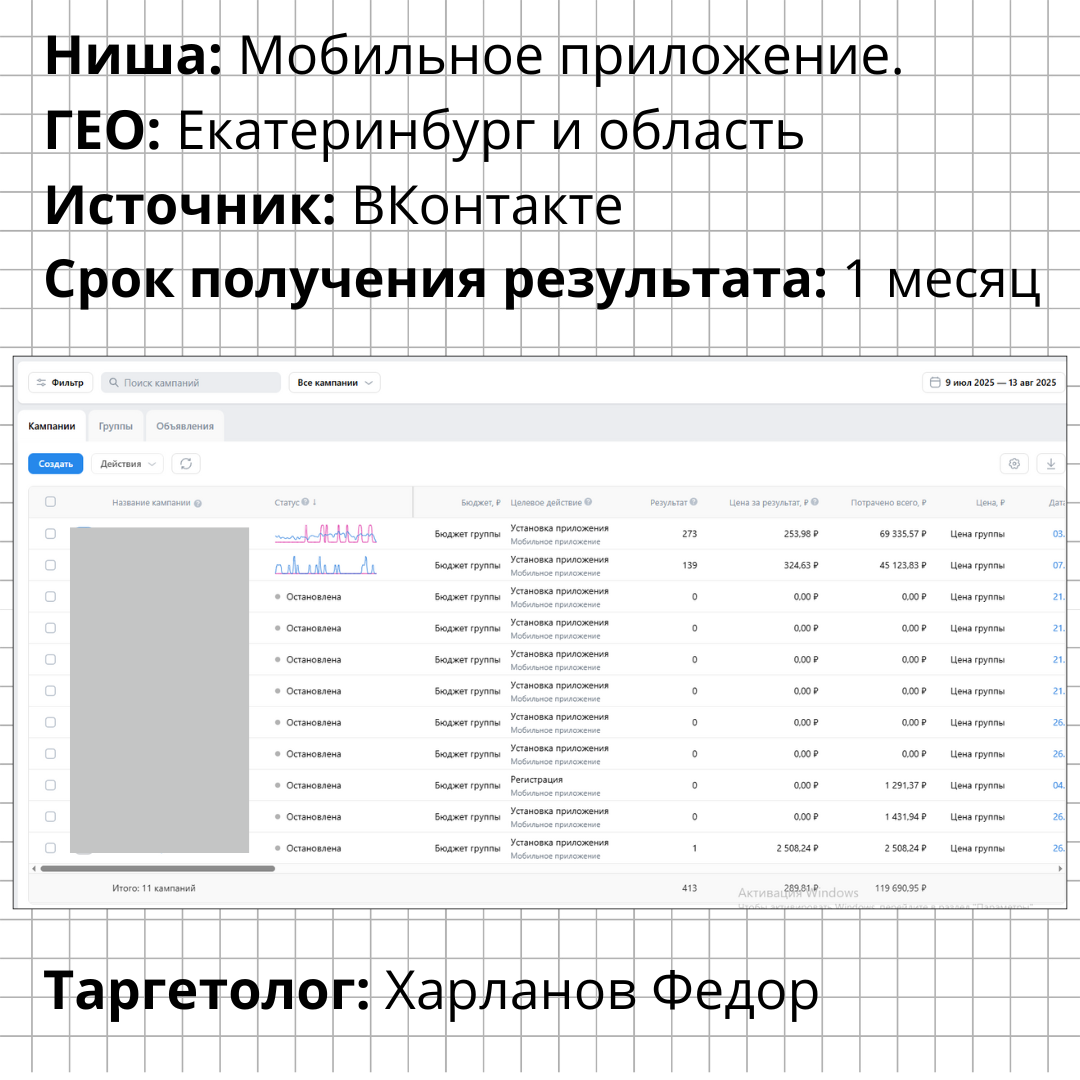Click the Фильтр button
The height and width of the screenshot is (1080, 1080).
pyautogui.click(x=61, y=382)
